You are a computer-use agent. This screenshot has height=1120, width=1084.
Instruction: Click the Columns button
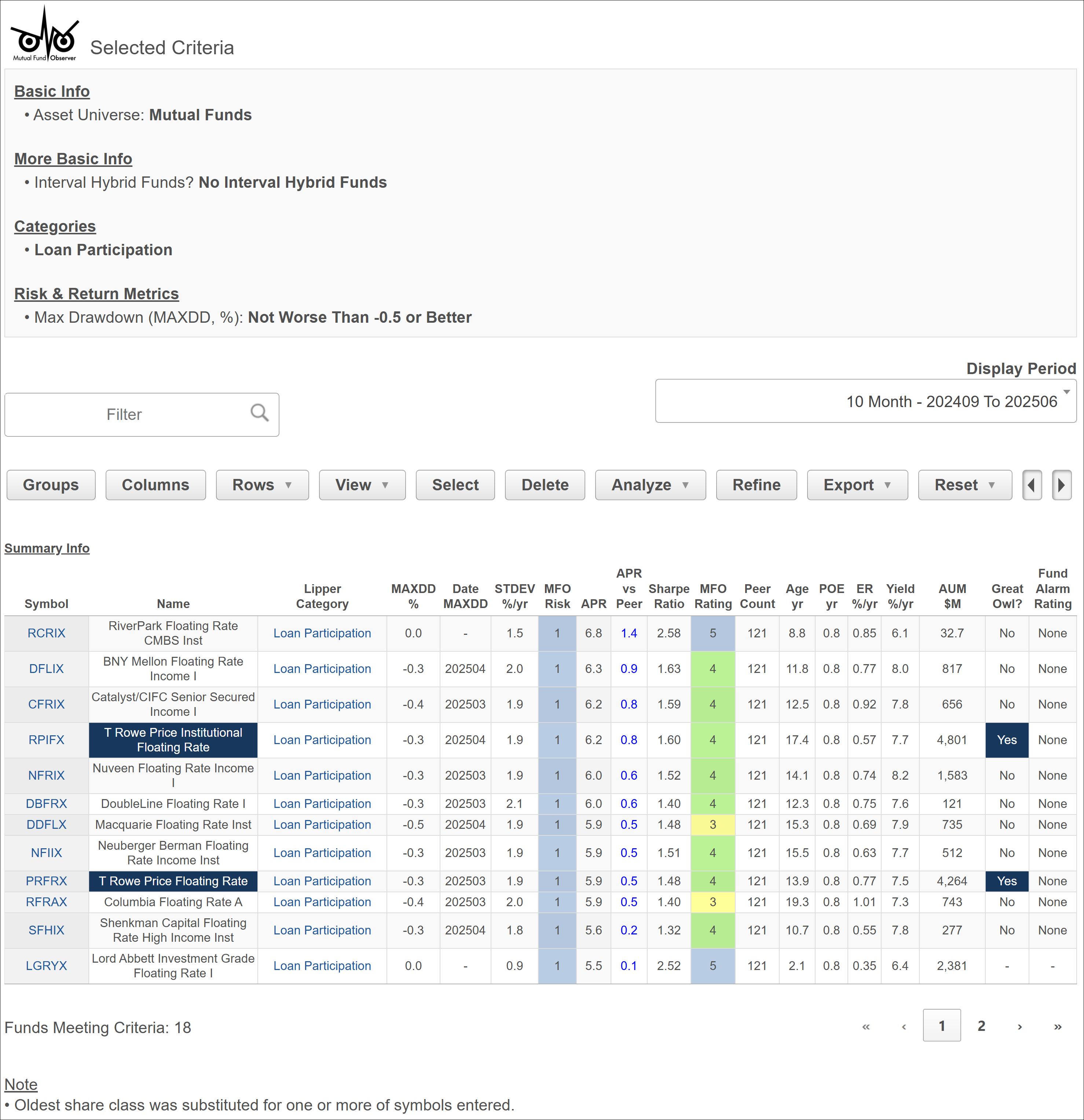(x=155, y=485)
